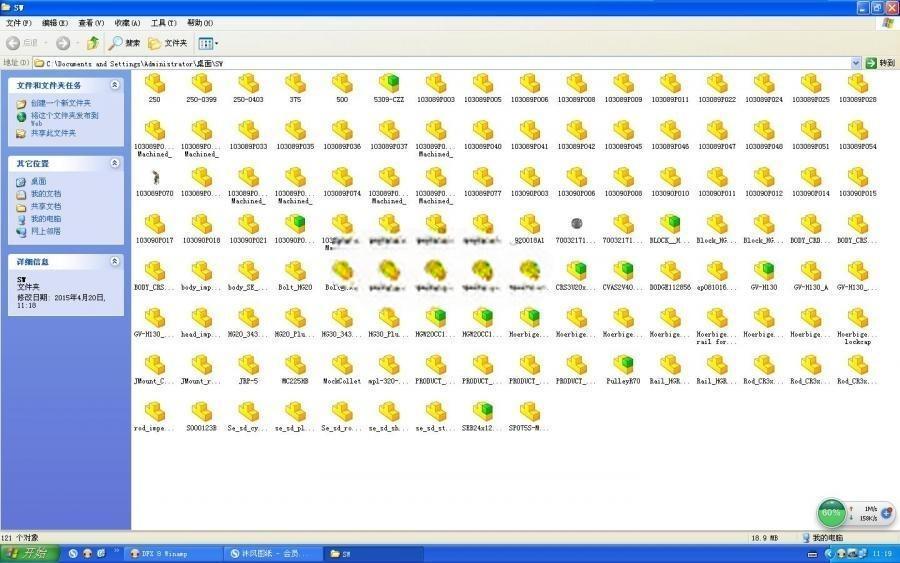Image resolution: width=900 pixels, height=563 pixels.
Task: Select the 103090P017 part file
Action: point(154,225)
